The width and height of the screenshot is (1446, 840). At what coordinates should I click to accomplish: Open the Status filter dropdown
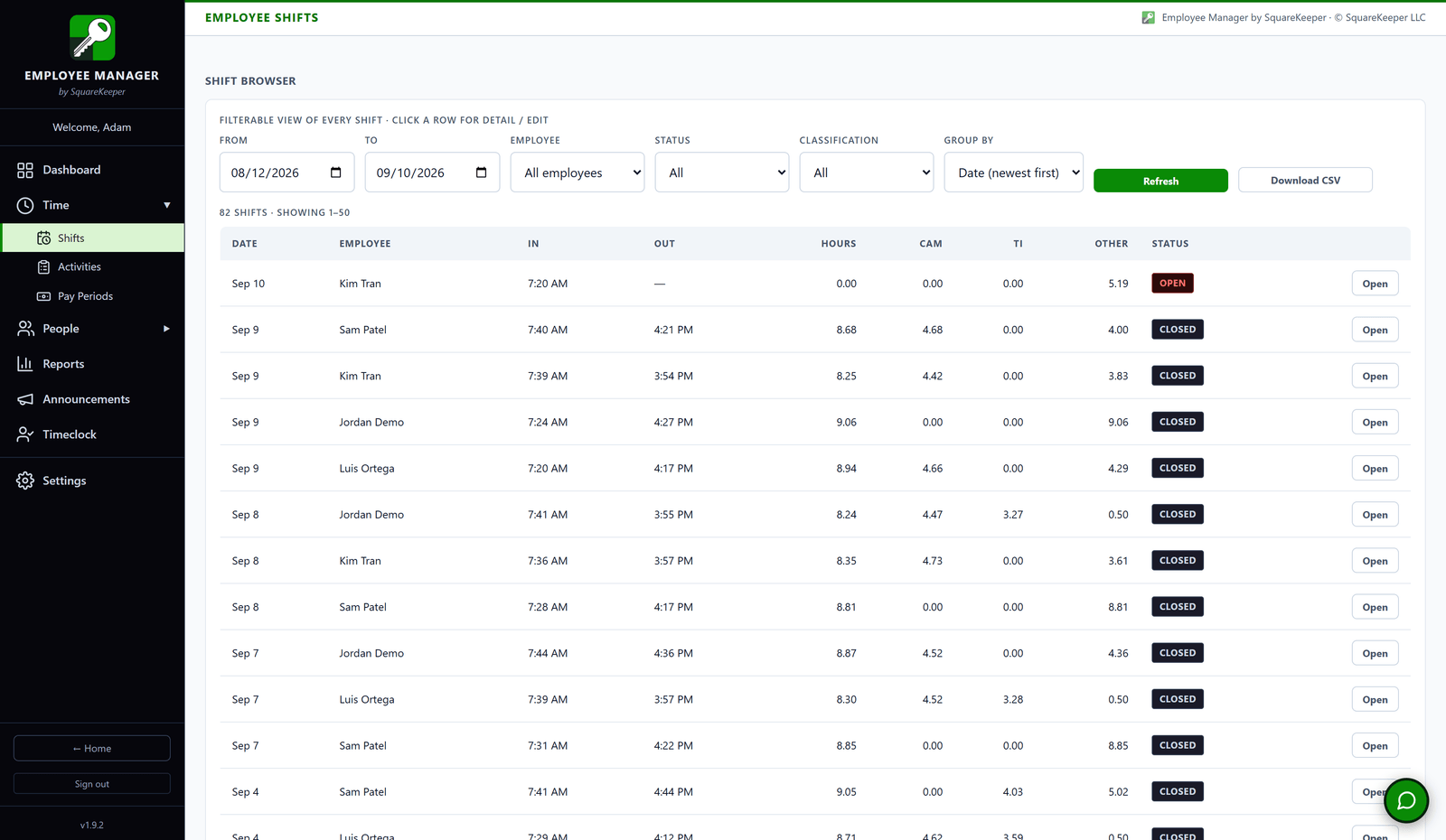tap(722, 173)
